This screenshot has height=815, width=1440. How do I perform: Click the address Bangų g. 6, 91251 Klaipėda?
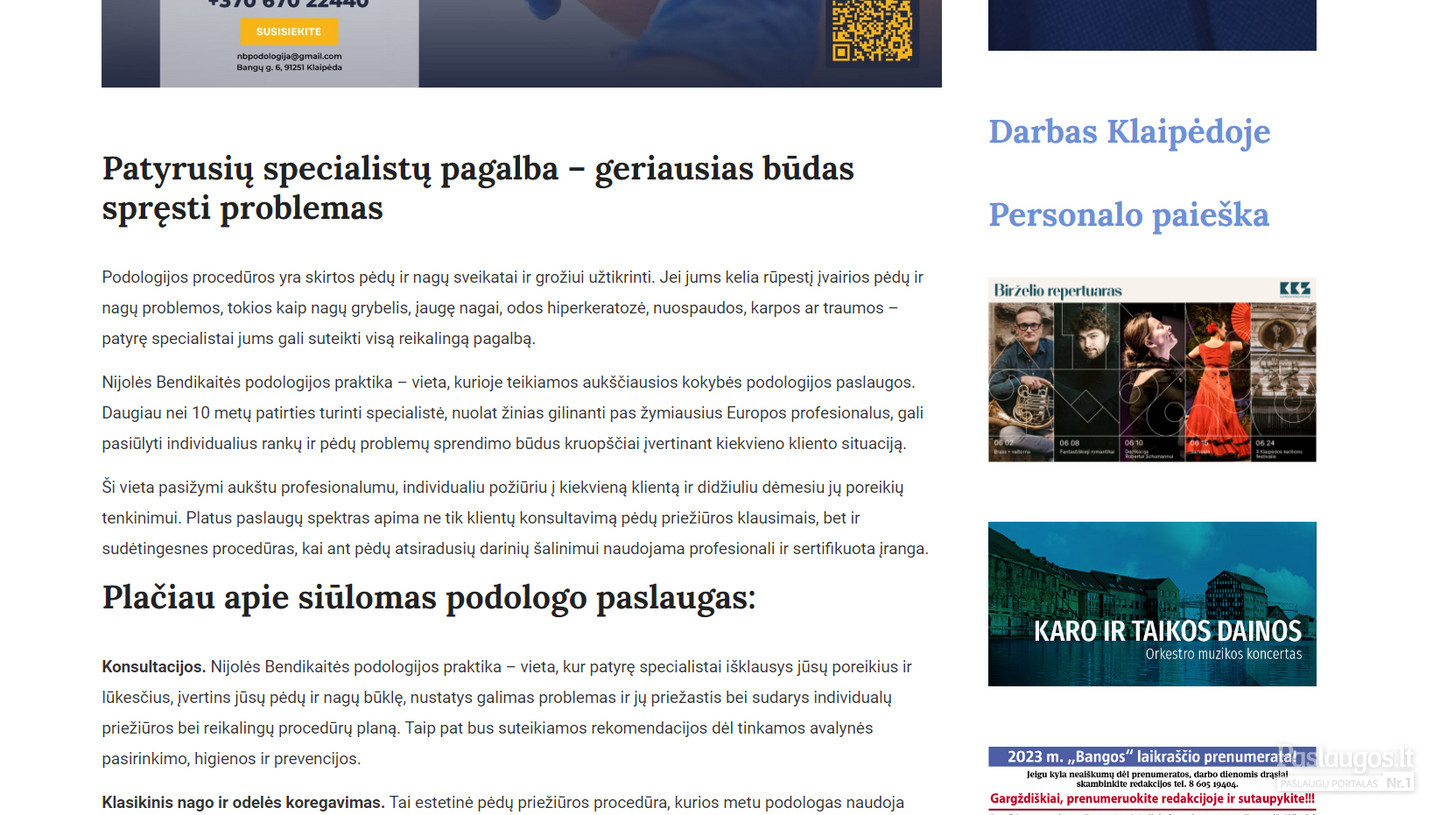[289, 68]
